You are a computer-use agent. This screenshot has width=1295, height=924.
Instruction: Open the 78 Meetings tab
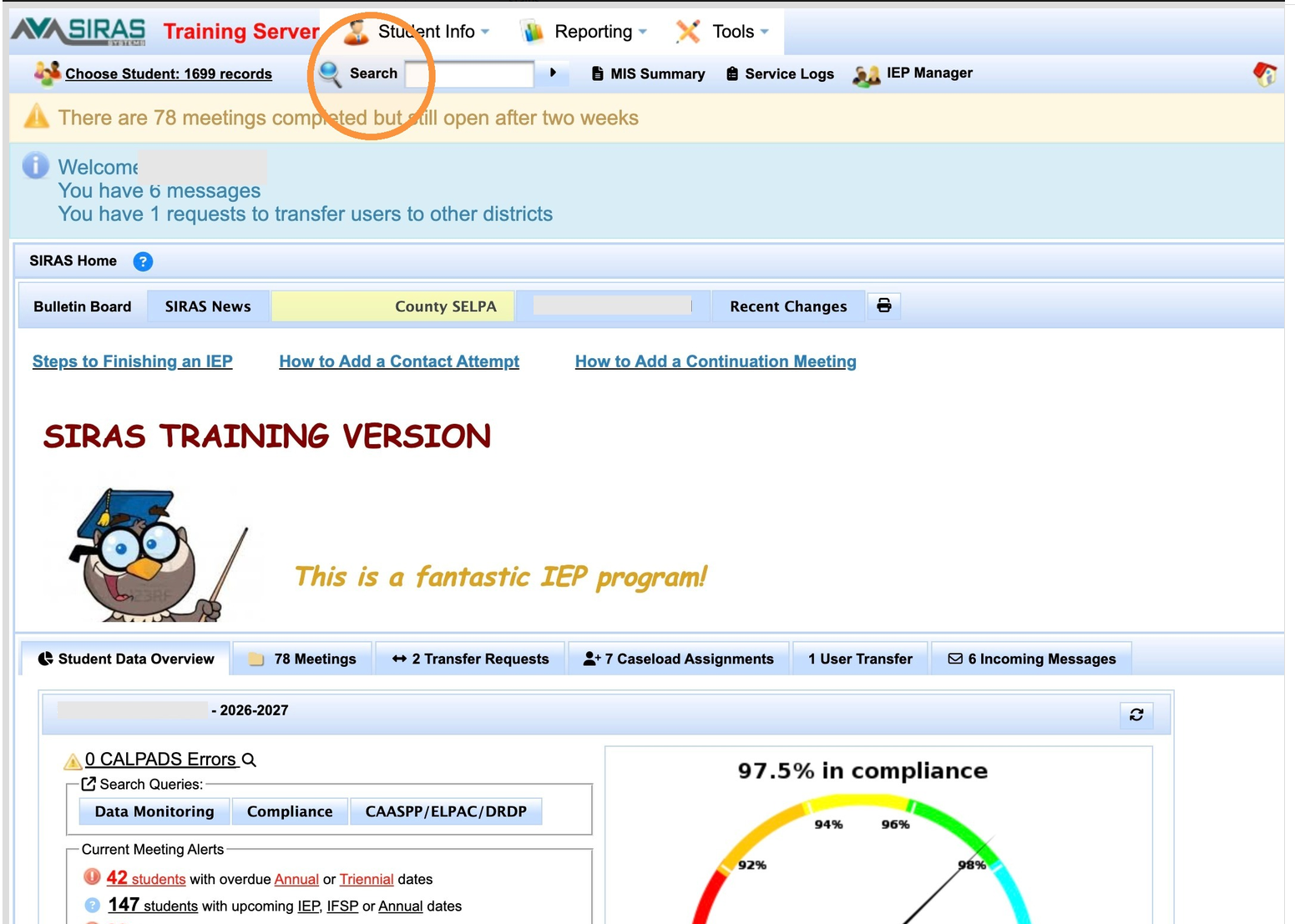(x=302, y=659)
